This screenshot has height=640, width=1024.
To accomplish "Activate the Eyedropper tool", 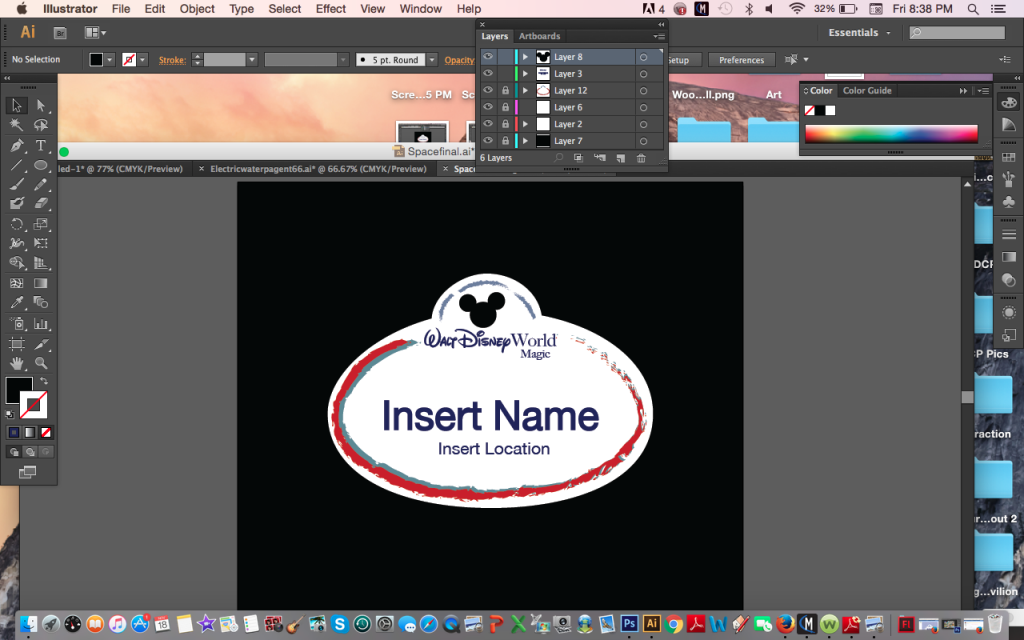I will point(16,303).
